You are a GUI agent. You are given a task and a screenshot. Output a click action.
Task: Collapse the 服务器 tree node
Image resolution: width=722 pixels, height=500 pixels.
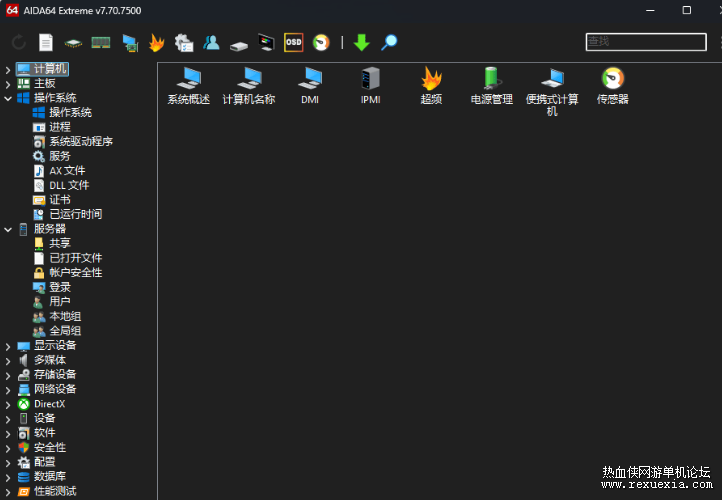[8, 229]
